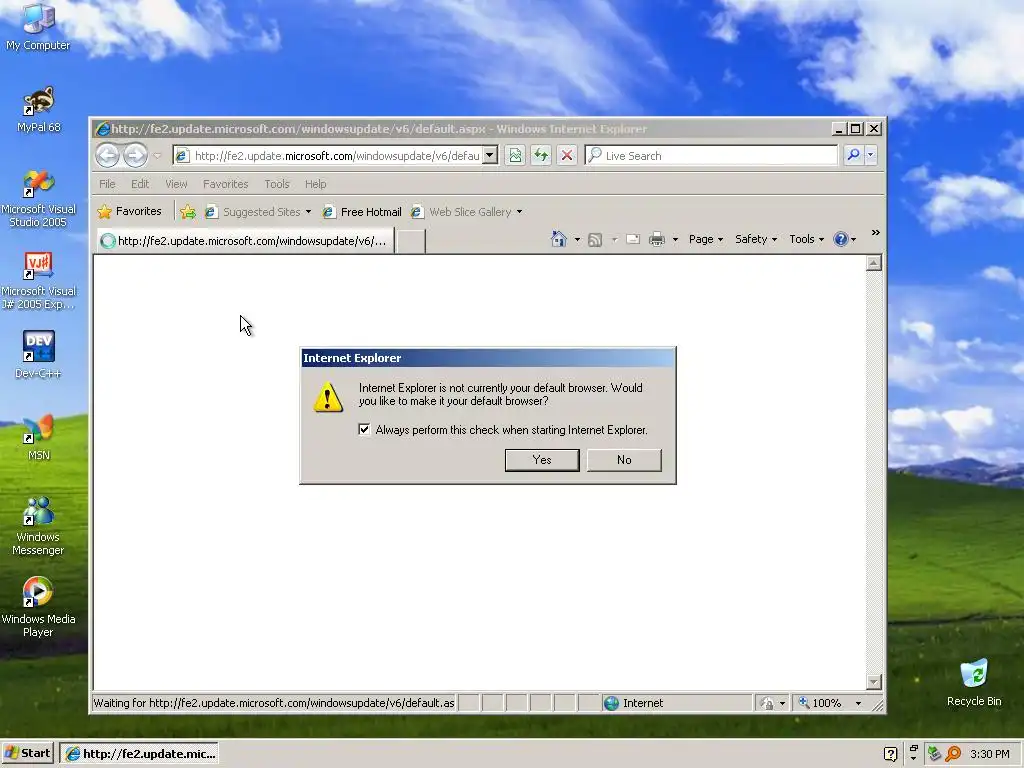The width and height of the screenshot is (1024, 768).
Task: Click Yes in the default browser dialog
Action: pos(541,460)
